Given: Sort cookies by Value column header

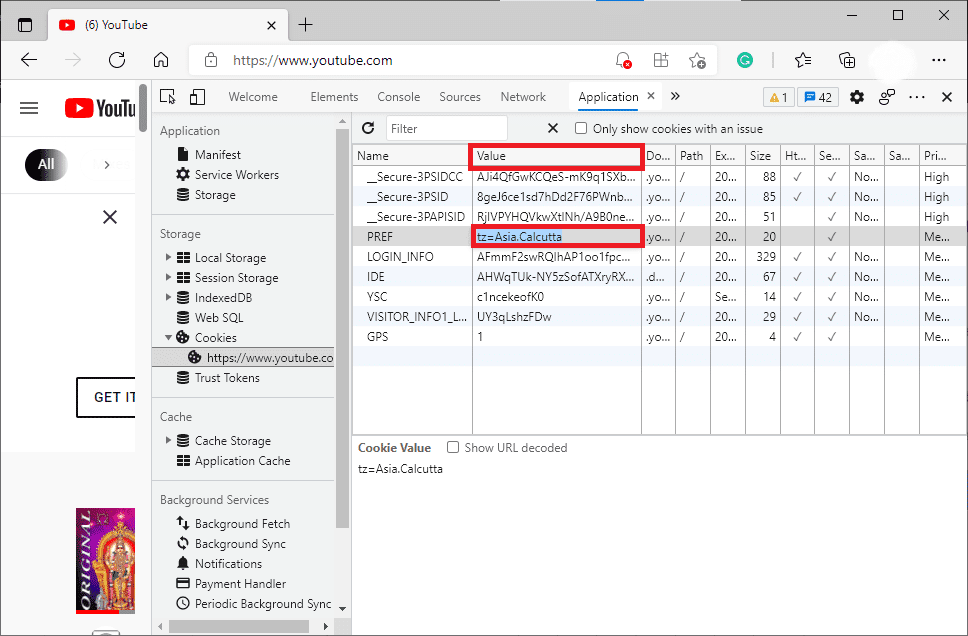Looking at the screenshot, I should (x=557, y=156).
